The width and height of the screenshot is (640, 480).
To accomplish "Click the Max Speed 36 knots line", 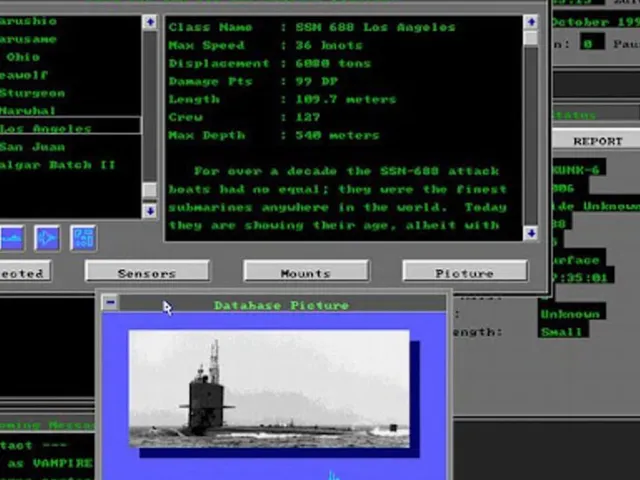I will click(266, 45).
